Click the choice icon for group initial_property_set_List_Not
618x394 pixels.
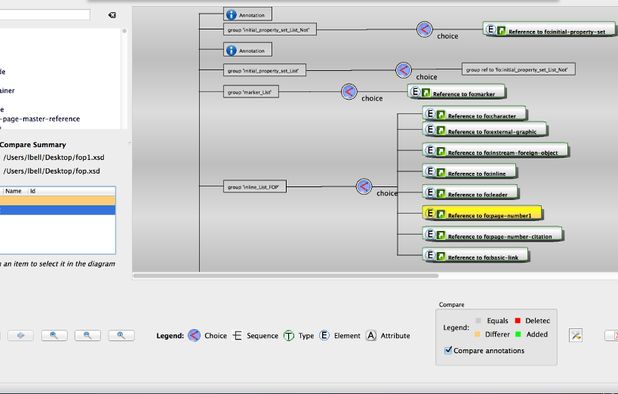click(x=424, y=29)
